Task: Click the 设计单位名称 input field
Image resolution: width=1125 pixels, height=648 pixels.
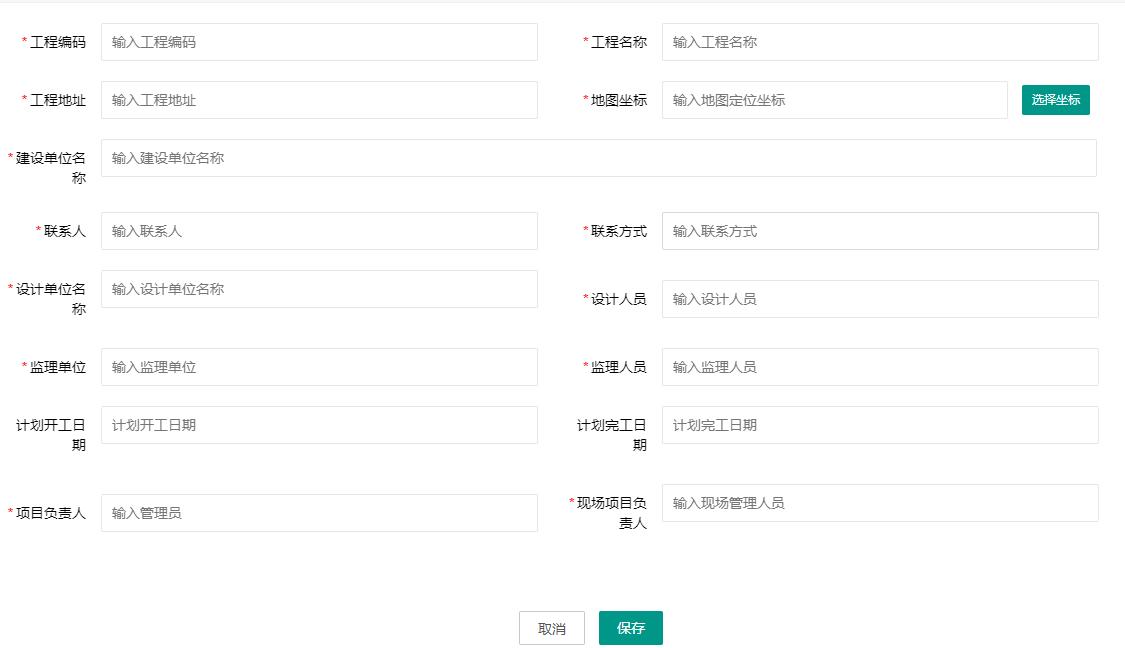Action: coord(318,289)
